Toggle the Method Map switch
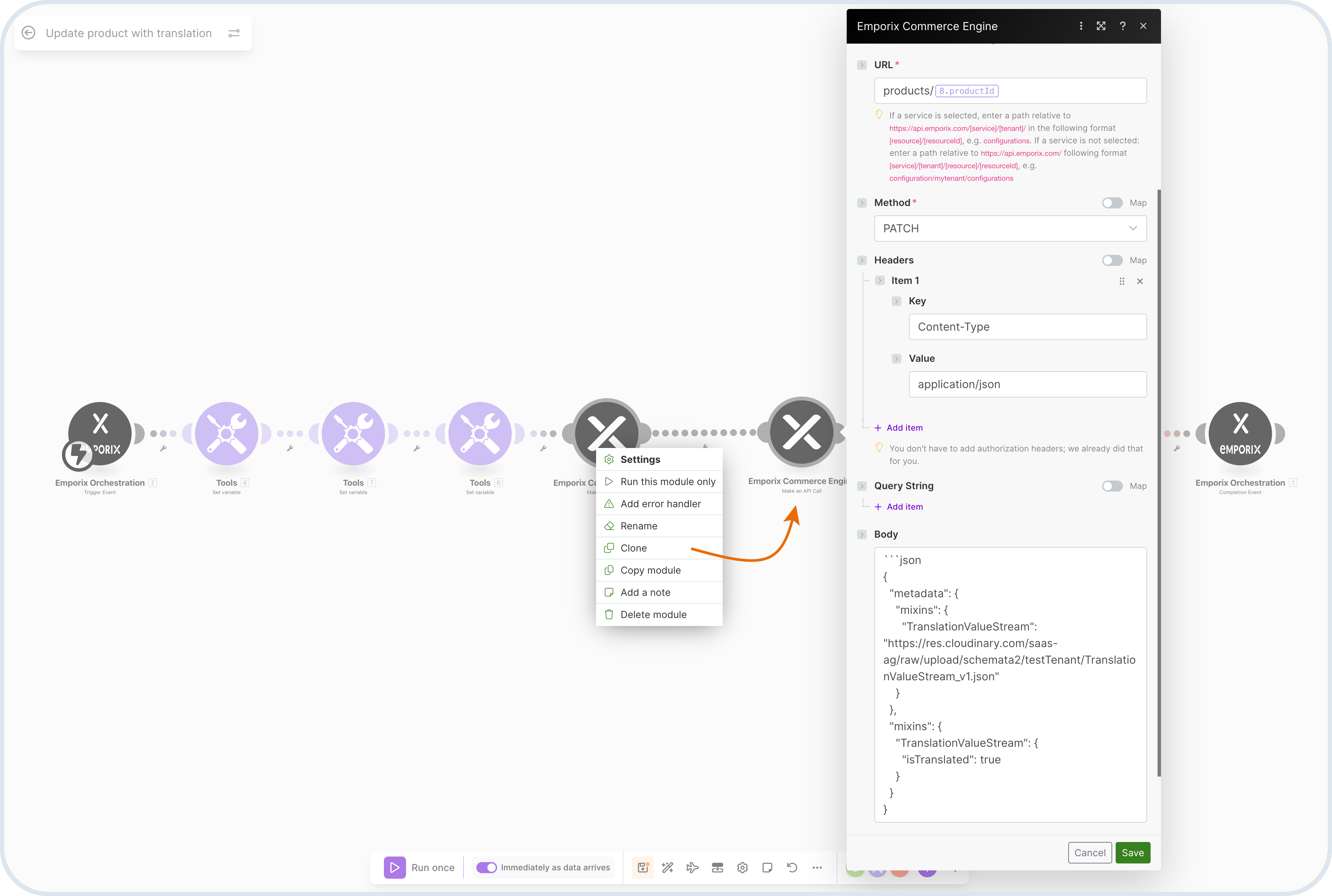 point(1111,203)
